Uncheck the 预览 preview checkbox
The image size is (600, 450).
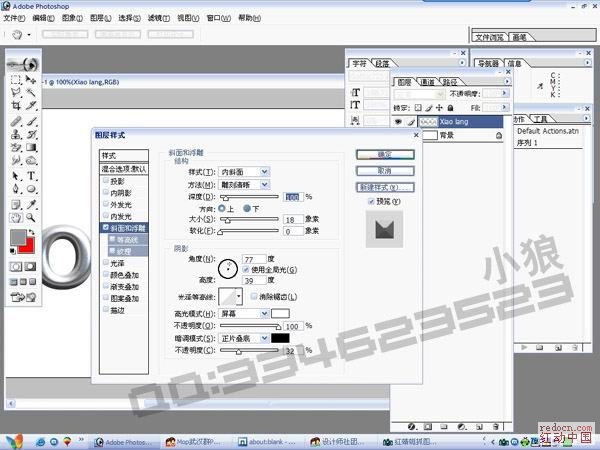click(x=371, y=201)
